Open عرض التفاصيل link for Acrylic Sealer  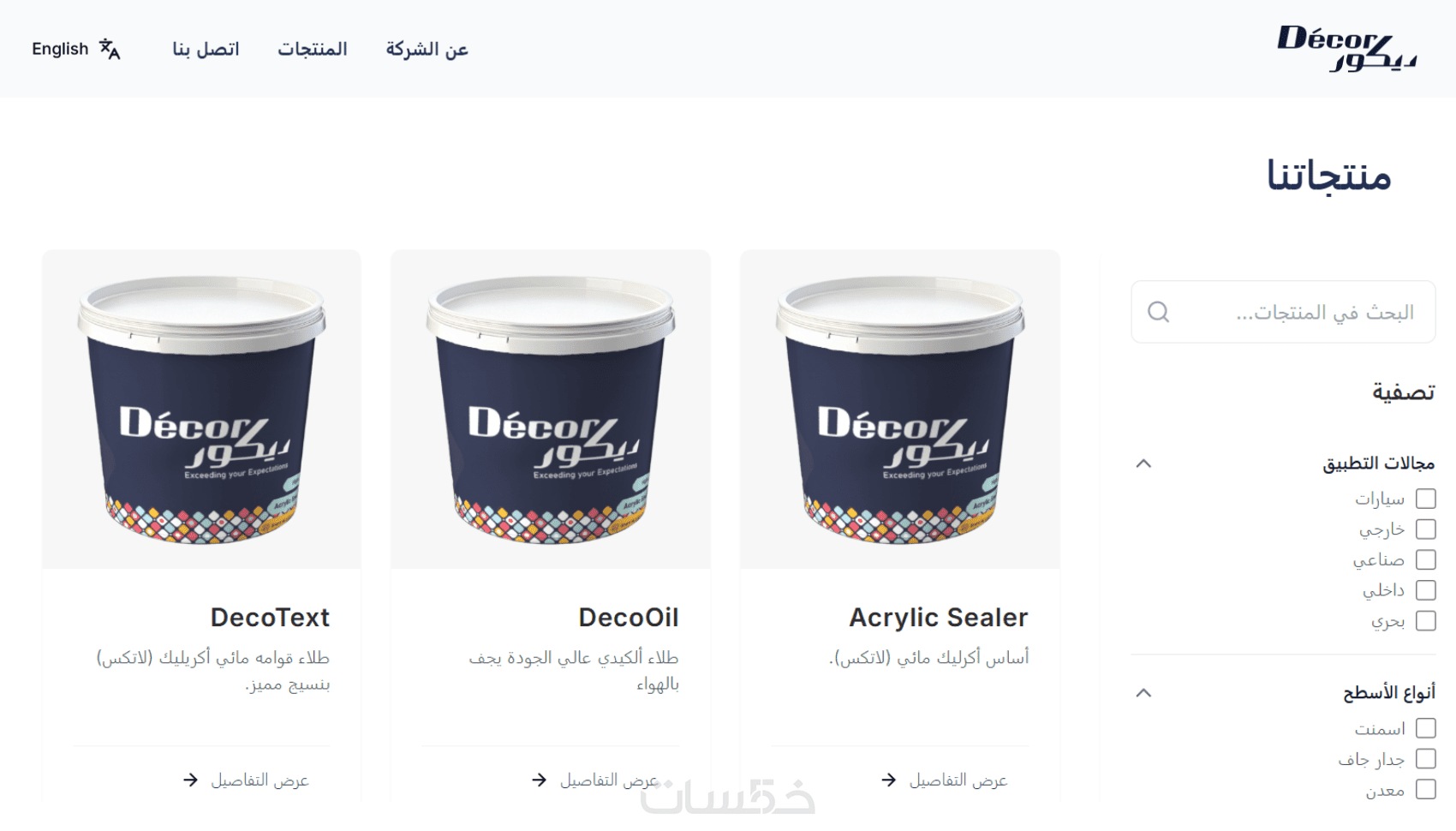(x=958, y=780)
